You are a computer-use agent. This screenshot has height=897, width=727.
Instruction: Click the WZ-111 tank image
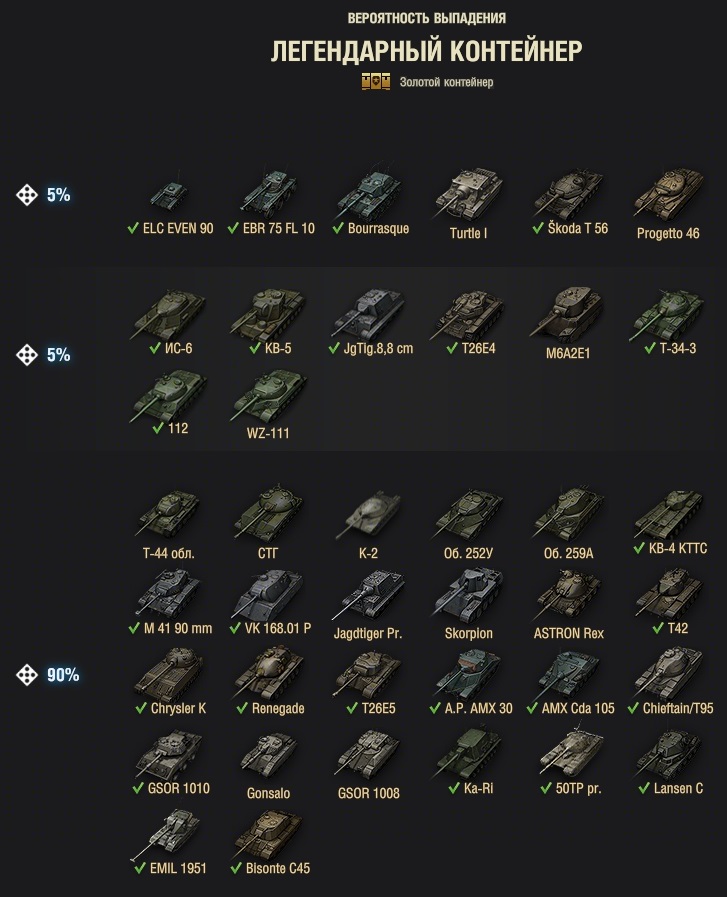pos(268,395)
